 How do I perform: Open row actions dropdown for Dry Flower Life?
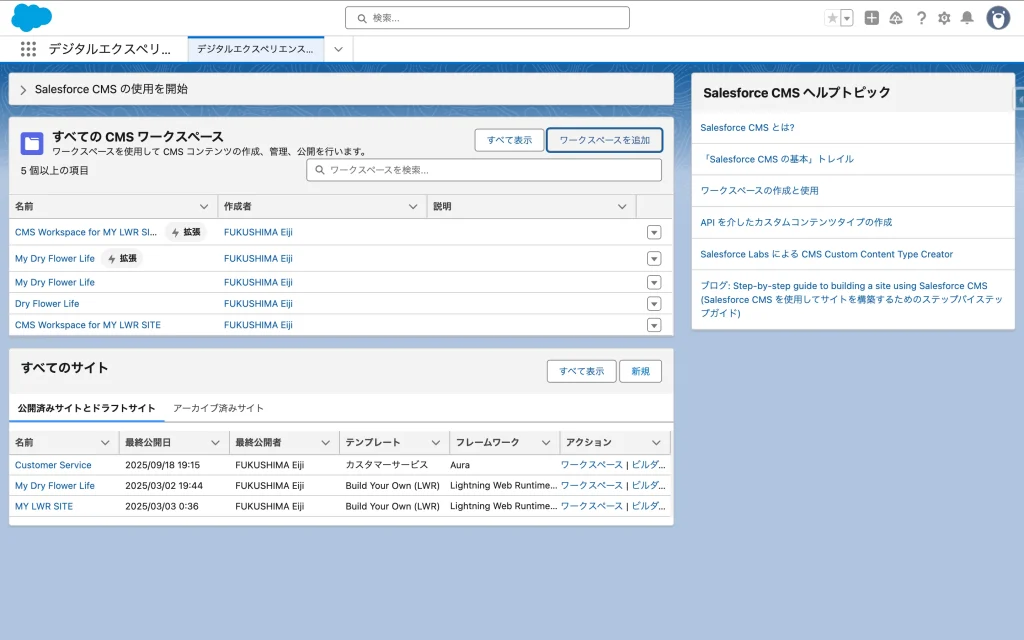pos(654,304)
